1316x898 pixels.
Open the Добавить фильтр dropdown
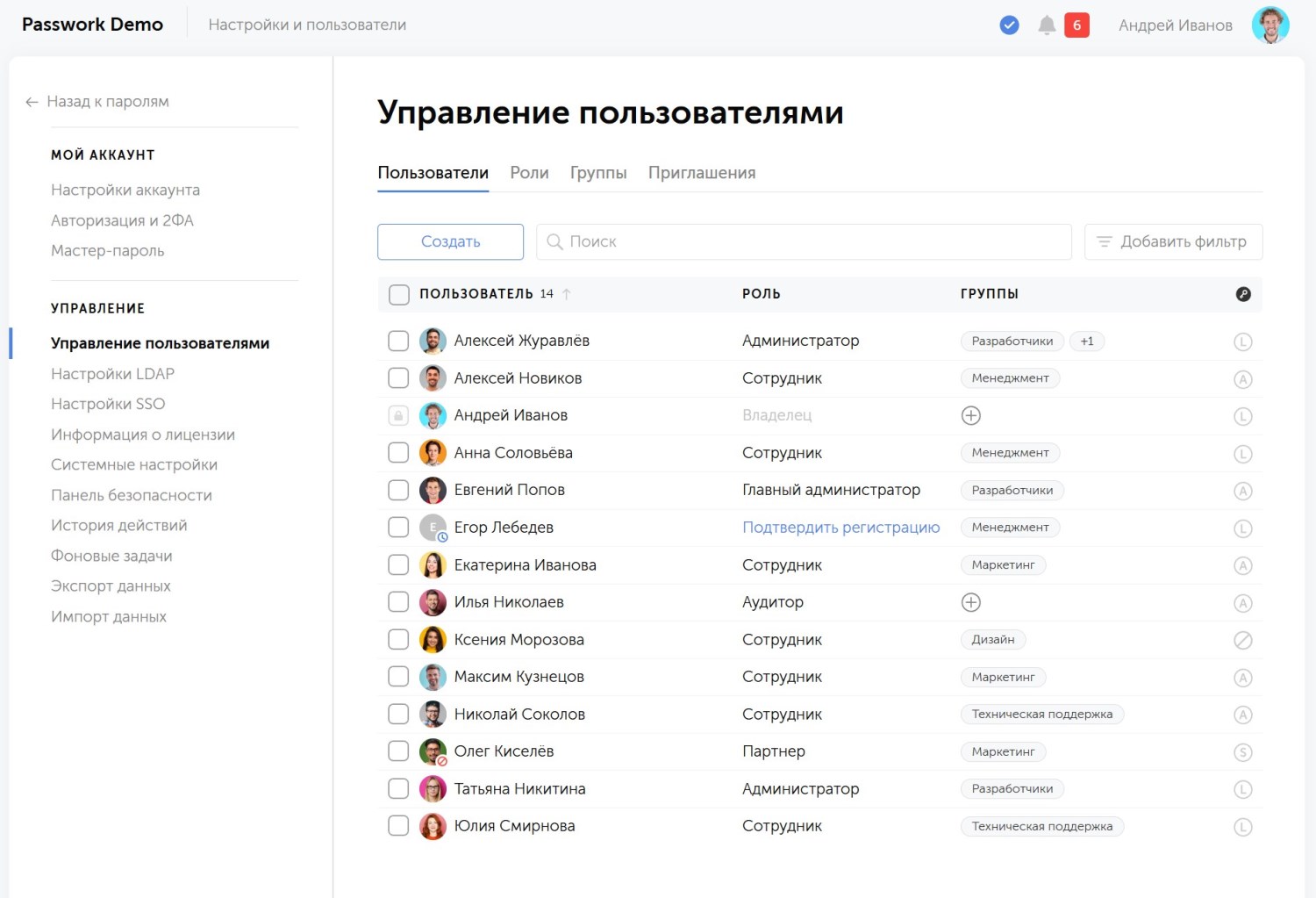coord(1173,241)
